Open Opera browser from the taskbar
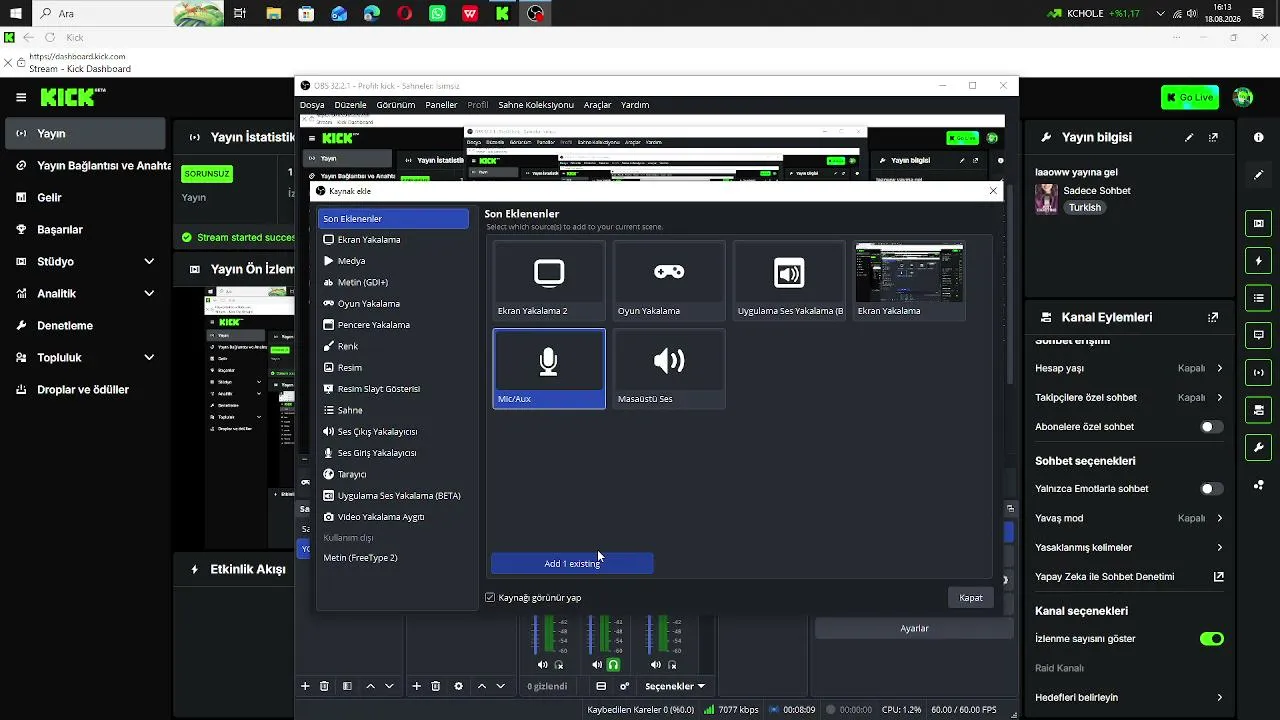 [404, 14]
